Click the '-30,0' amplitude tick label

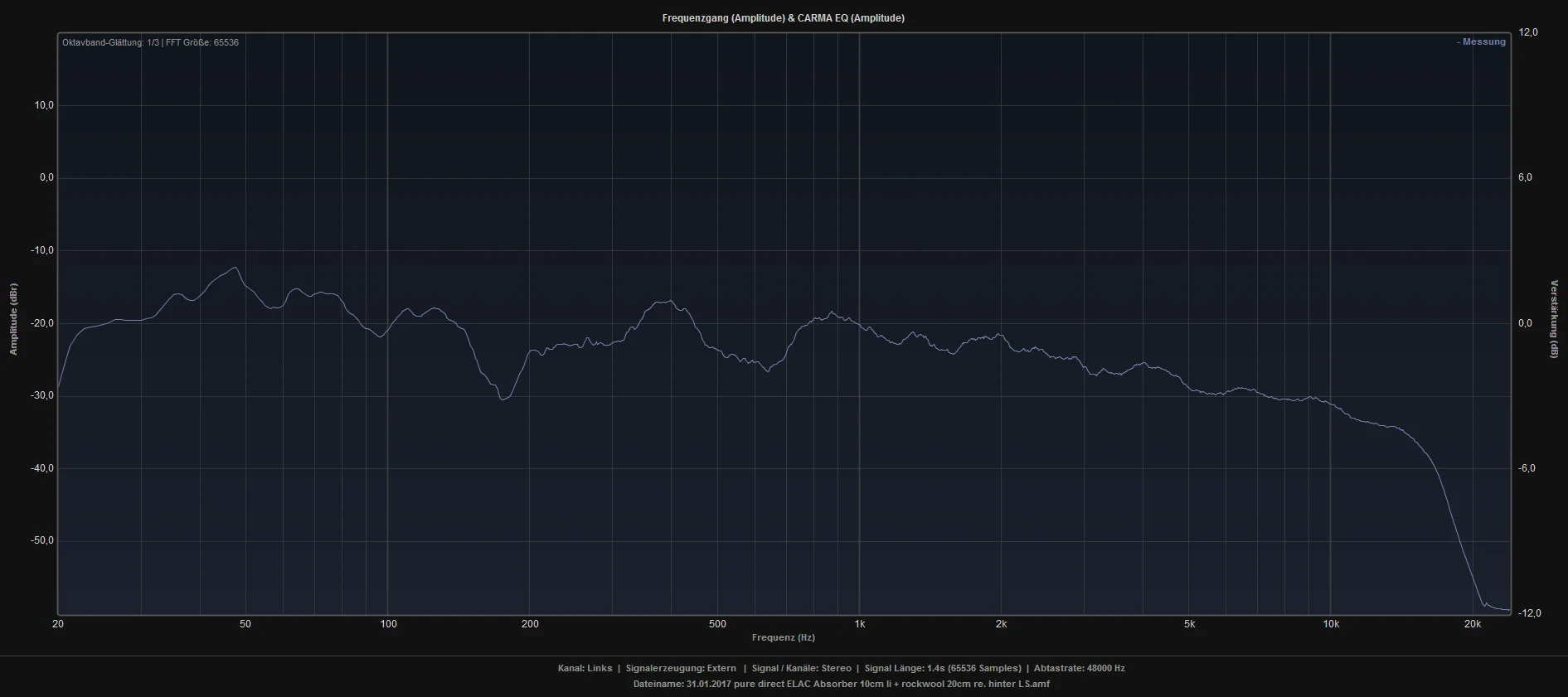click(41, 395)
